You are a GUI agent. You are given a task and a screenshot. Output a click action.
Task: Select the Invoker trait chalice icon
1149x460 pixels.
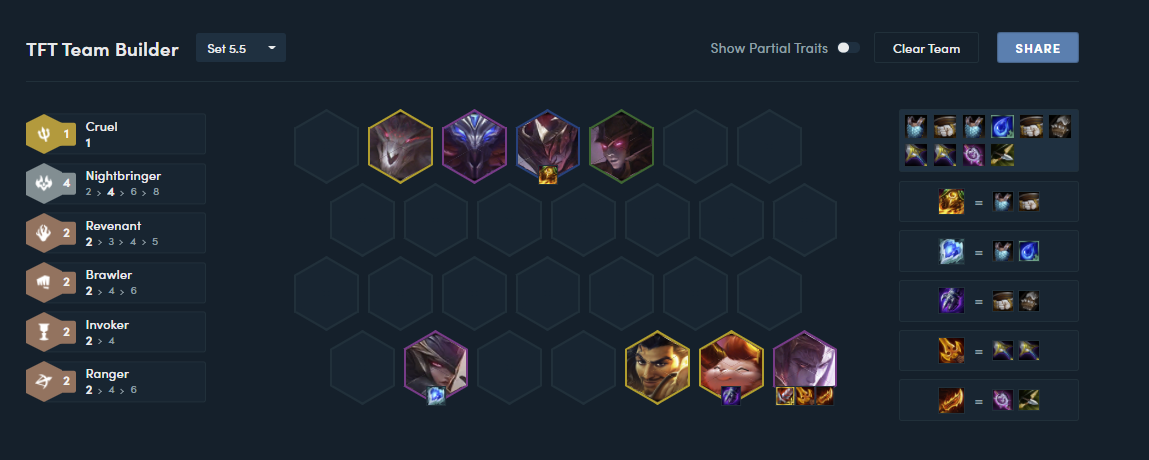(x=43, y=332)
